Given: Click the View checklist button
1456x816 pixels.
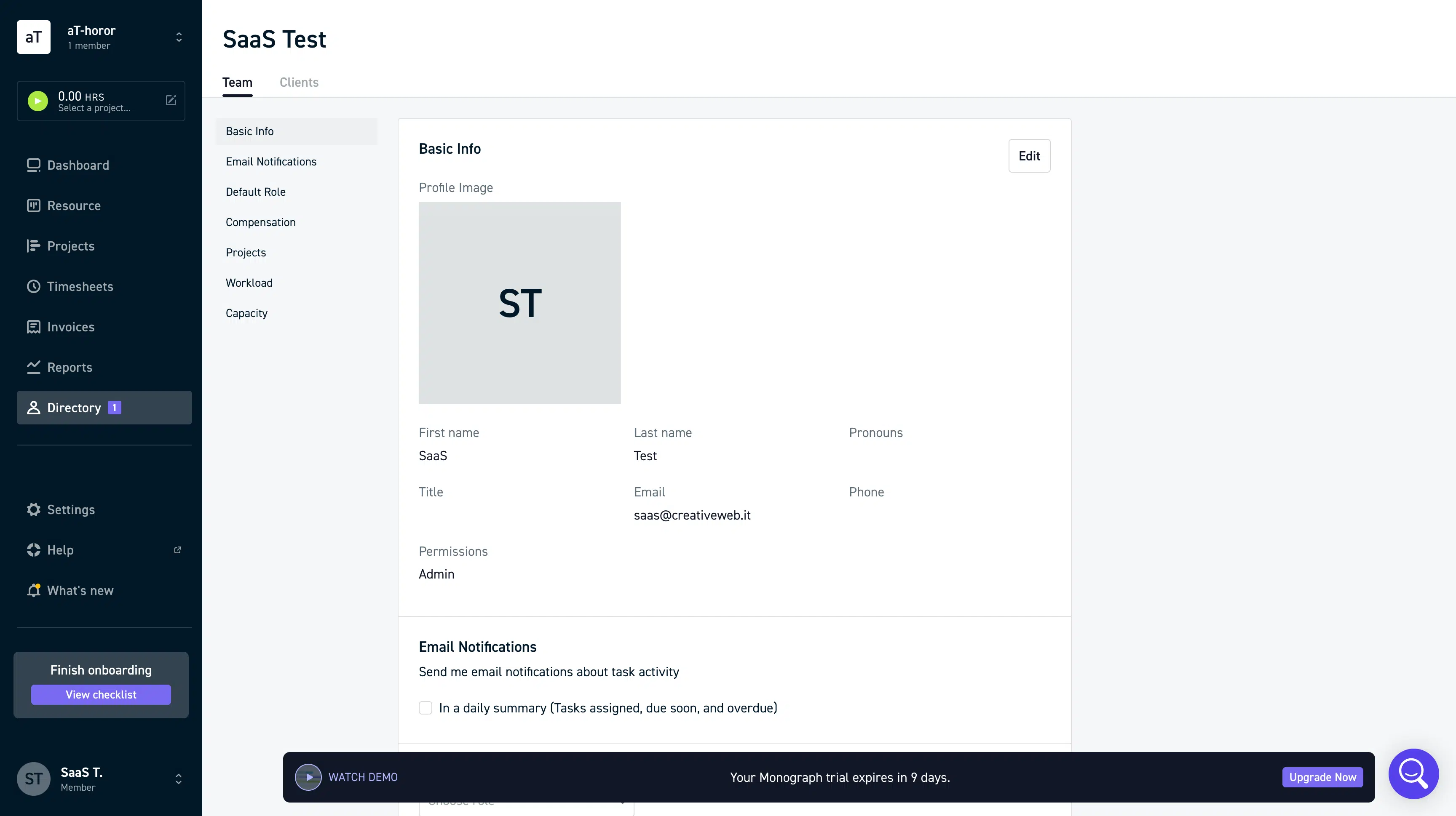Looking at the screenshot, I should tap(101, 695).
